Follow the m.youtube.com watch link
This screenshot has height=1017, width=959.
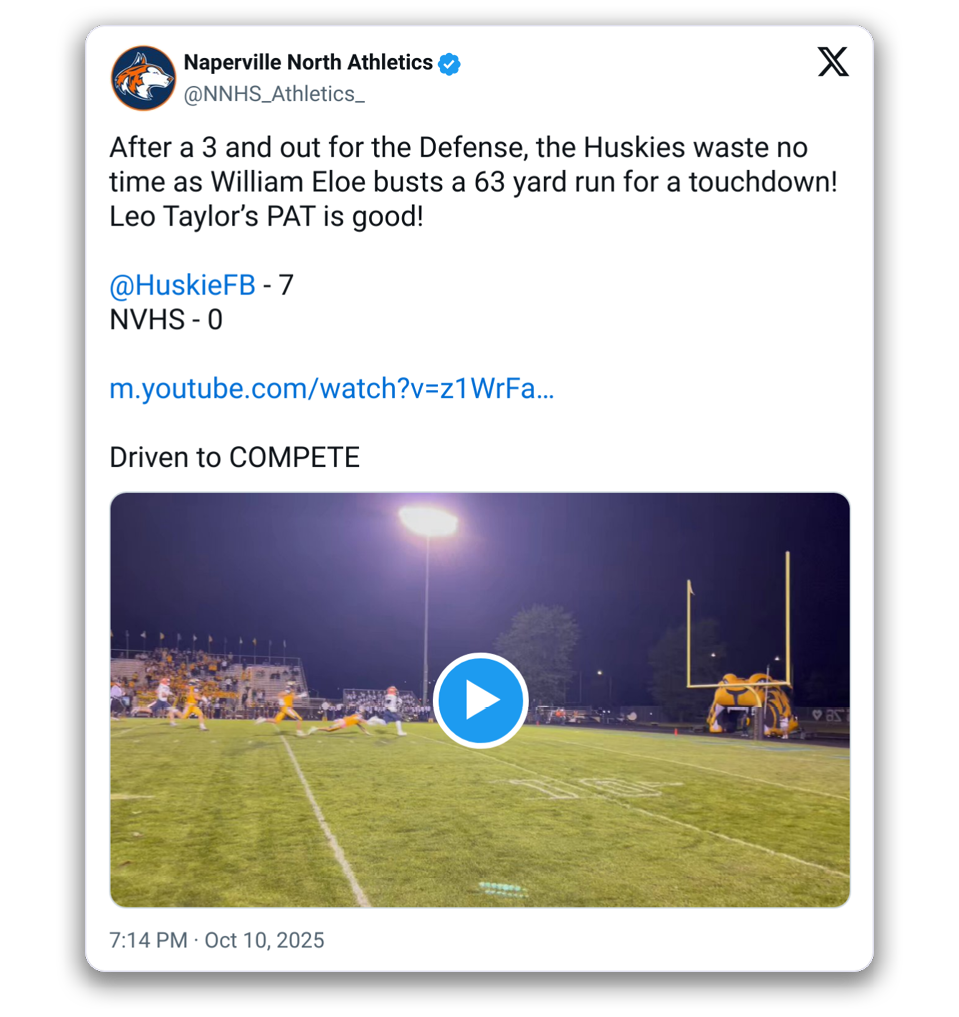[331, 389]
